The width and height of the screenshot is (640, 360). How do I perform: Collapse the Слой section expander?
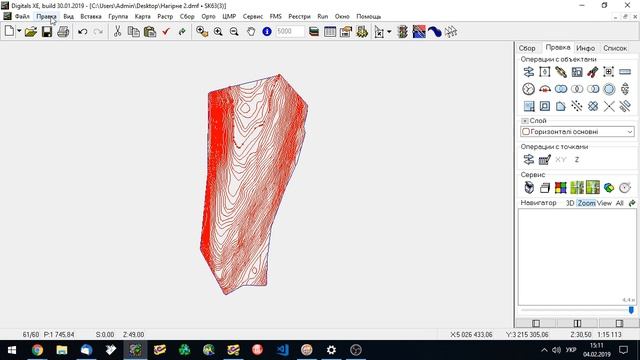[524, 121]
